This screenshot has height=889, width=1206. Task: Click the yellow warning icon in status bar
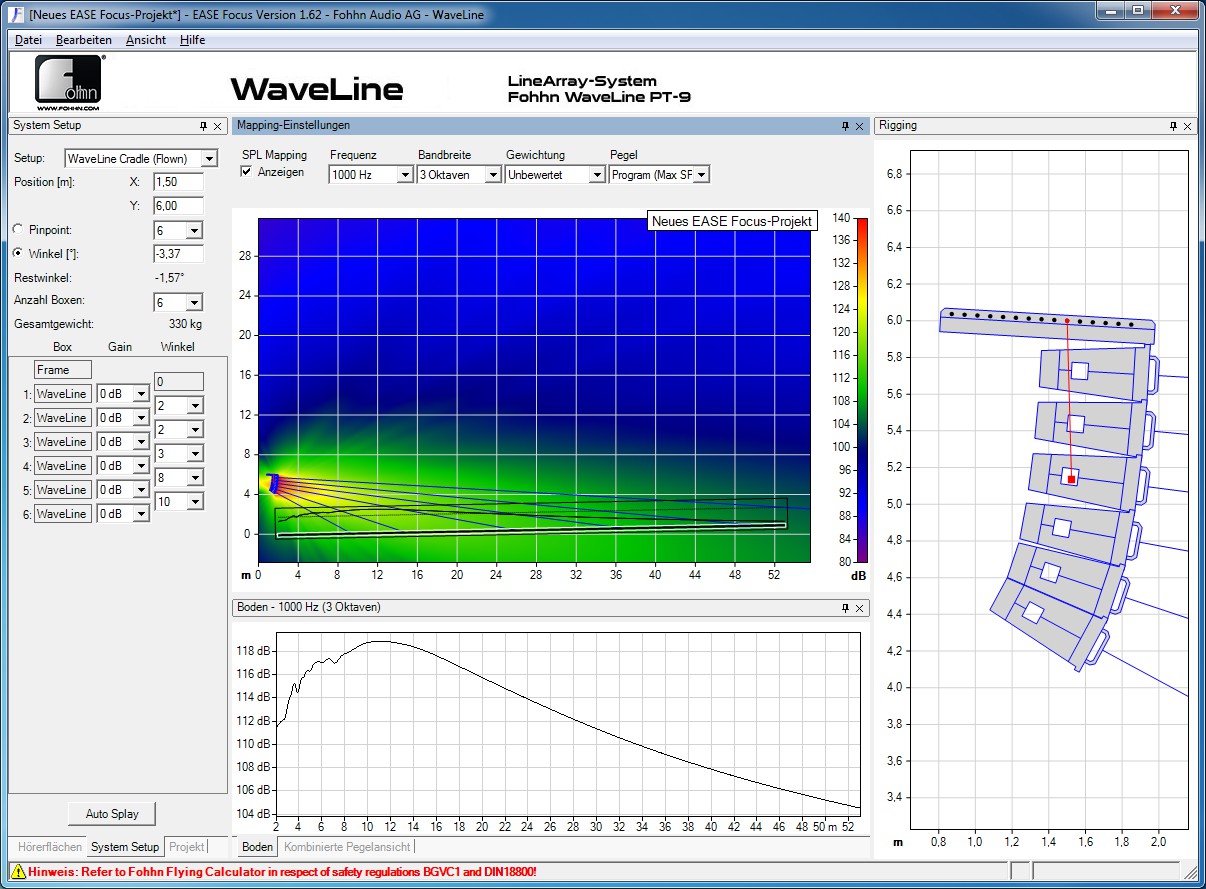(x=18, y=872)
